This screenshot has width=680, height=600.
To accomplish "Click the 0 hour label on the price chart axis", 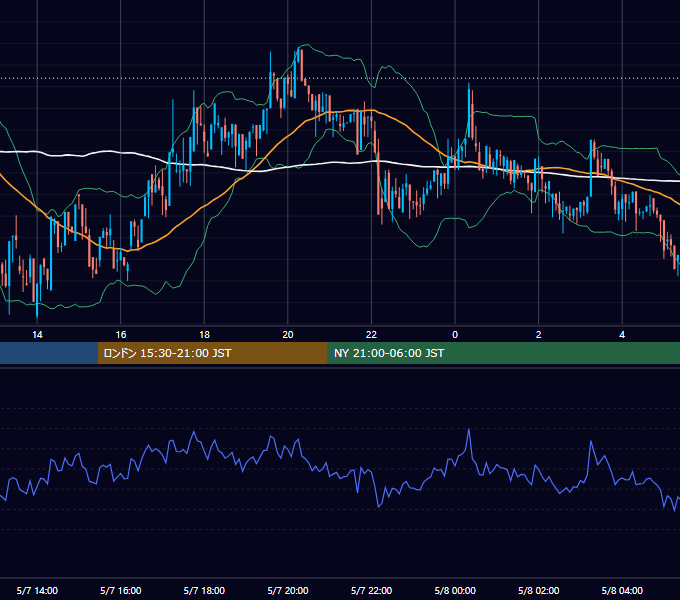I will click(x=455, y=335).
